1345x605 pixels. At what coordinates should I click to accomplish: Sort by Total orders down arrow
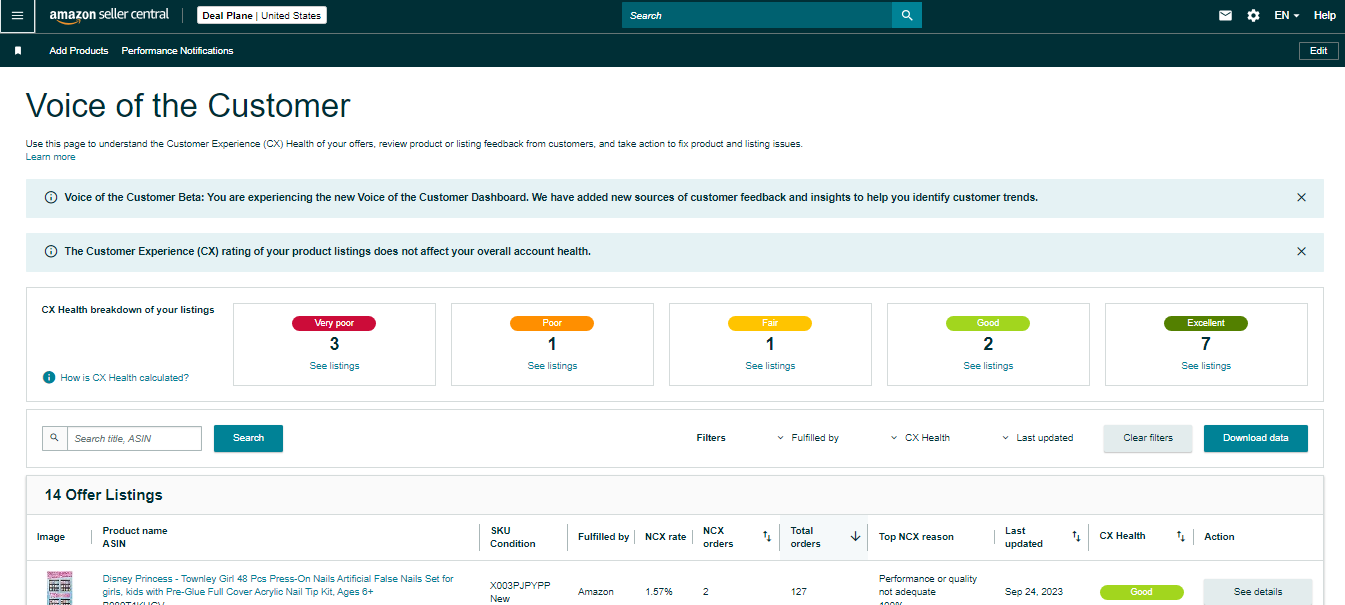pos(855,537)
